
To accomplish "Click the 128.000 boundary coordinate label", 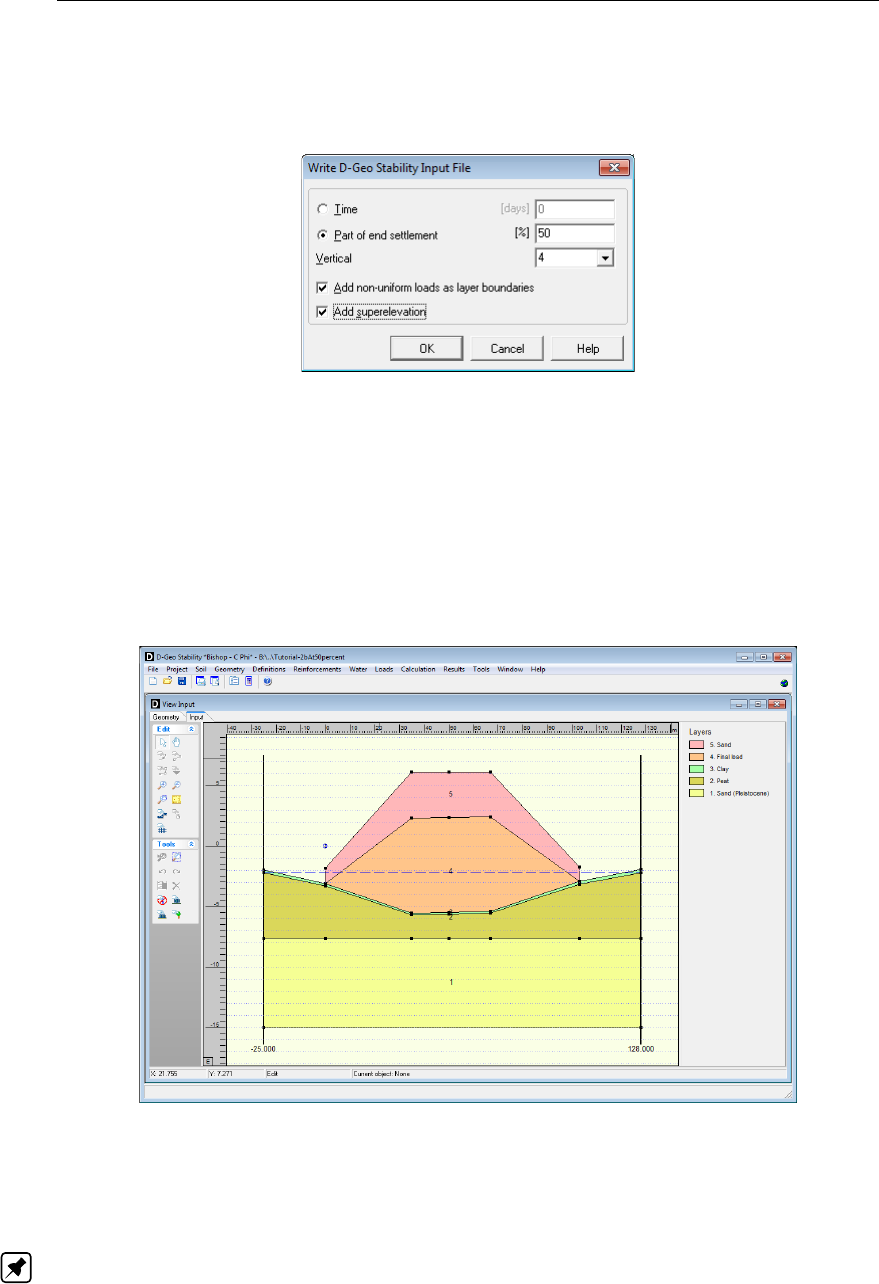I will click(x=640, y=1049).
